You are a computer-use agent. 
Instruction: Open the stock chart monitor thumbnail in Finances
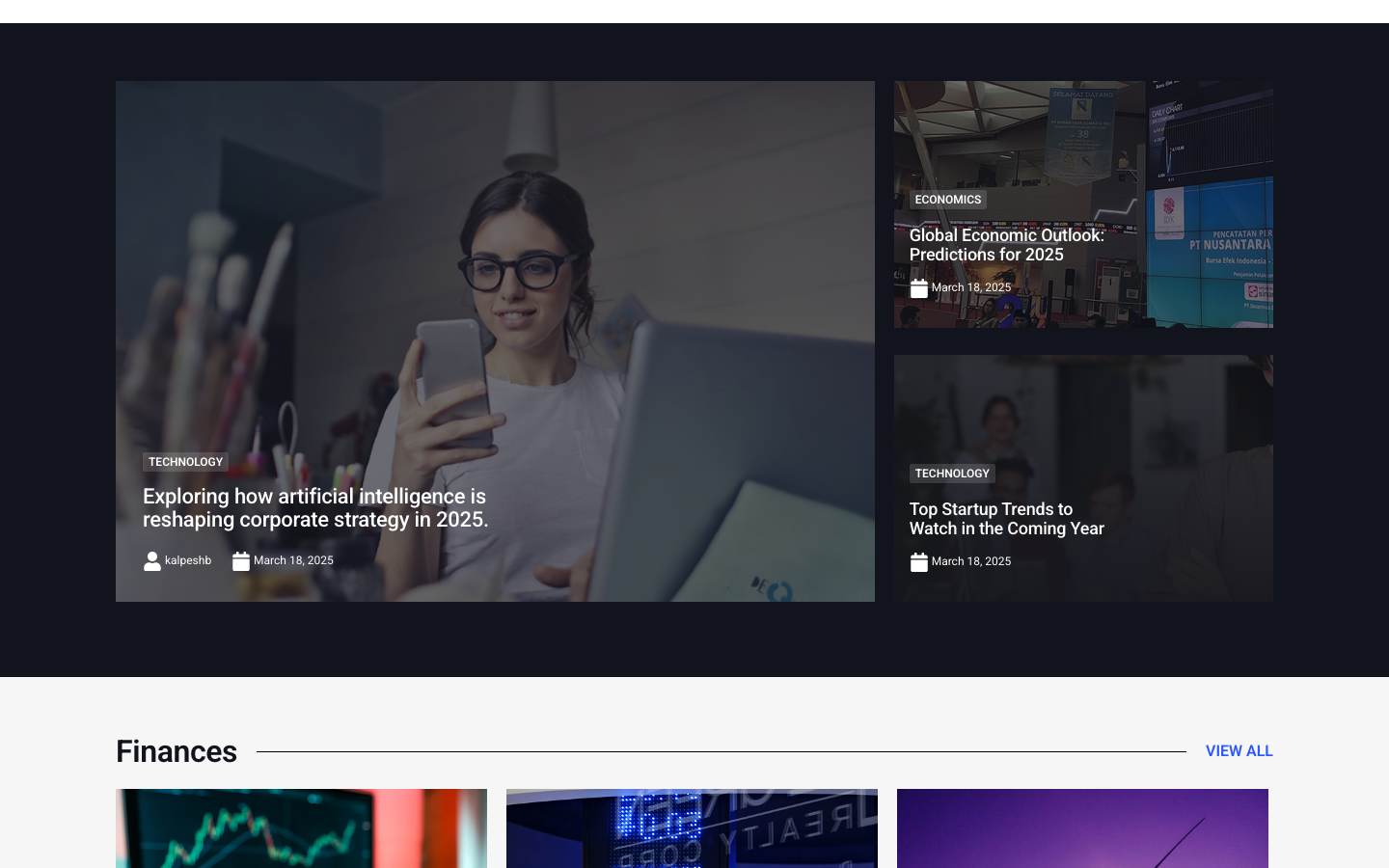pos(301,828)
